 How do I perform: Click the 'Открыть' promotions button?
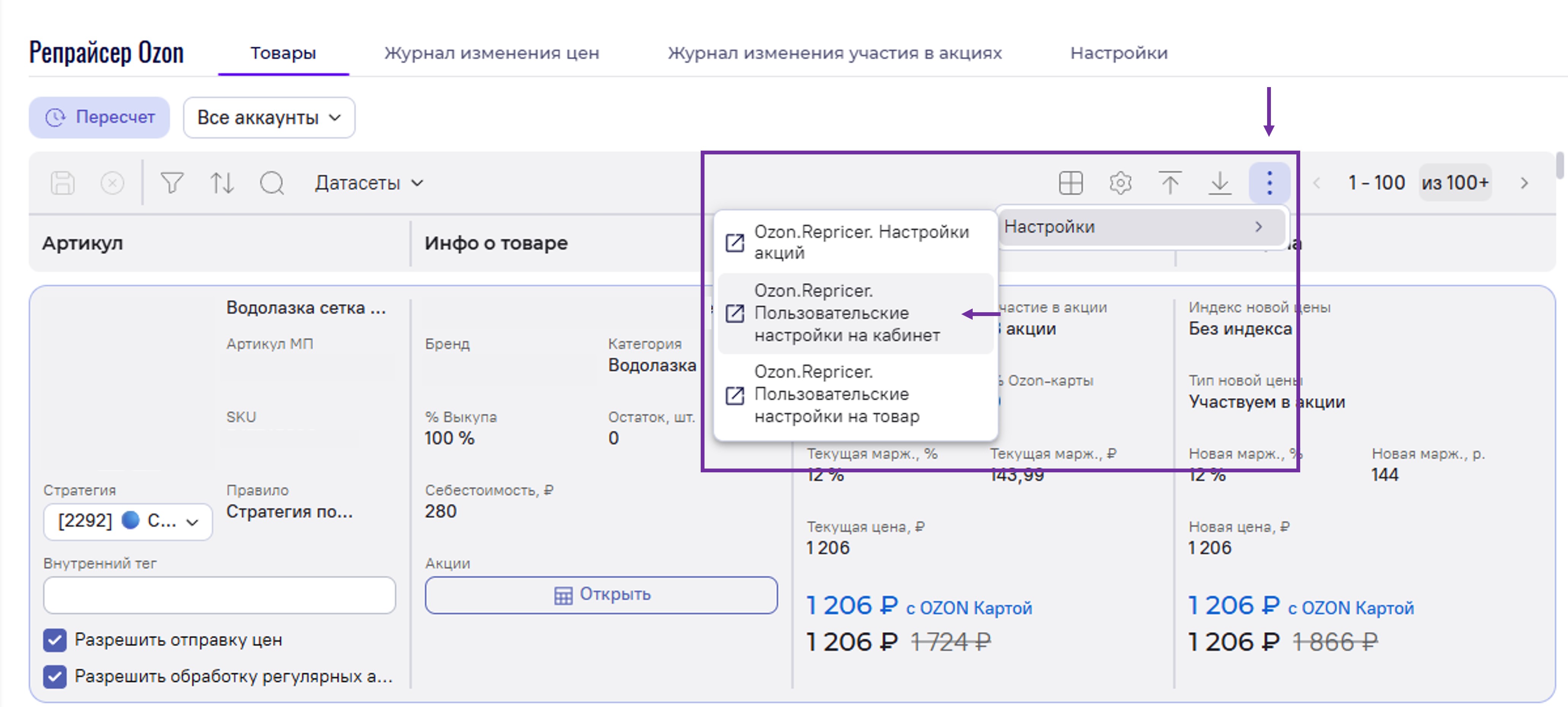click(601, 594)
